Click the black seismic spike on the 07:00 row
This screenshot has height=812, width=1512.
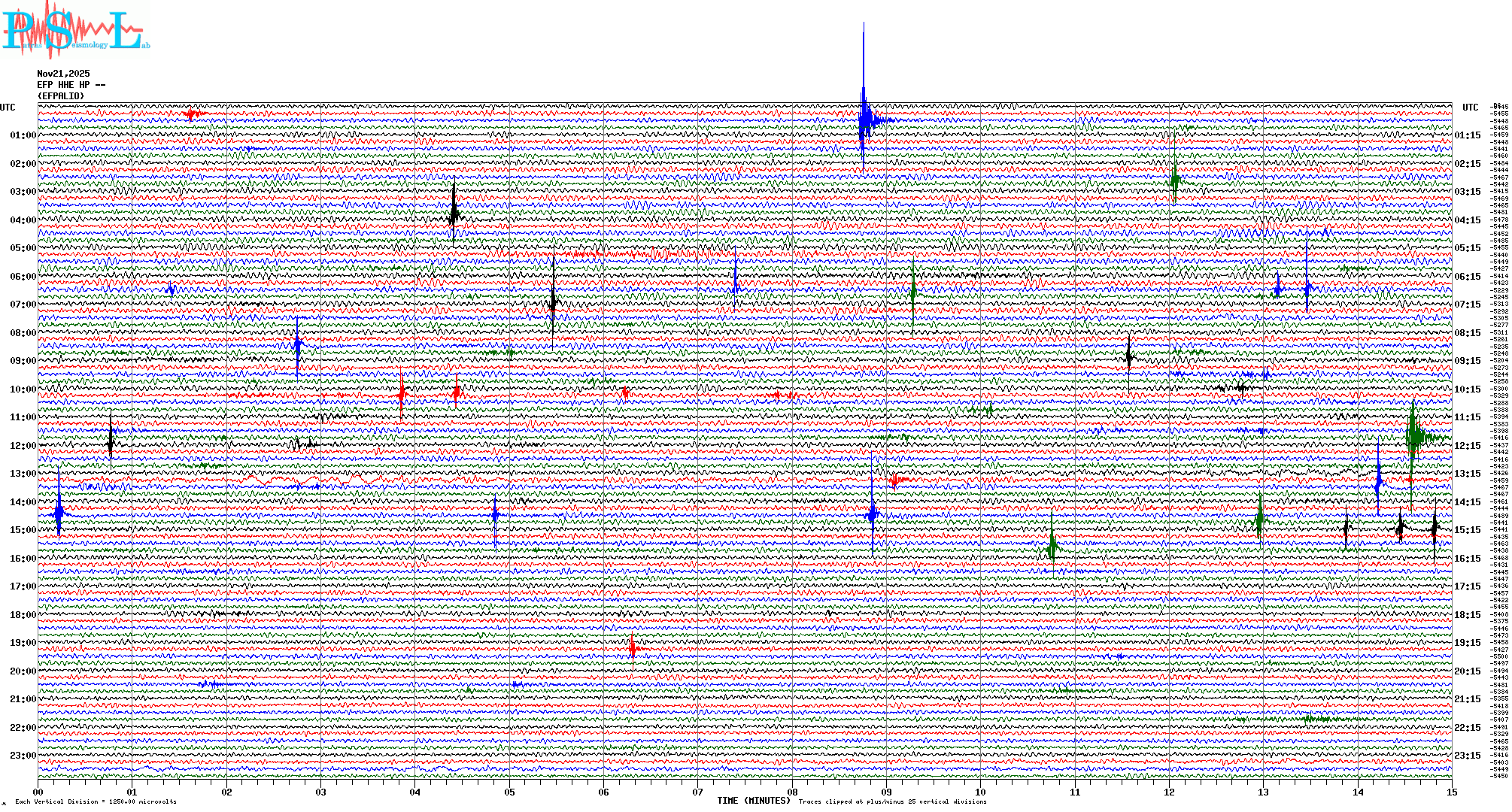pos(554,302)
